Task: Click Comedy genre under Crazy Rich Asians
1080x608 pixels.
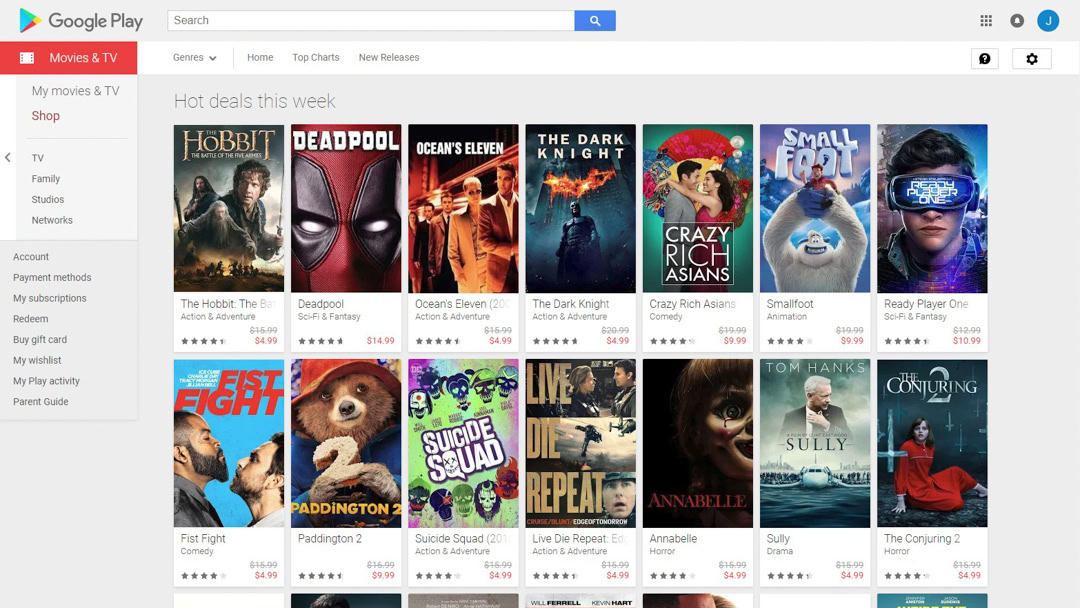Action: tap(665, 317)
